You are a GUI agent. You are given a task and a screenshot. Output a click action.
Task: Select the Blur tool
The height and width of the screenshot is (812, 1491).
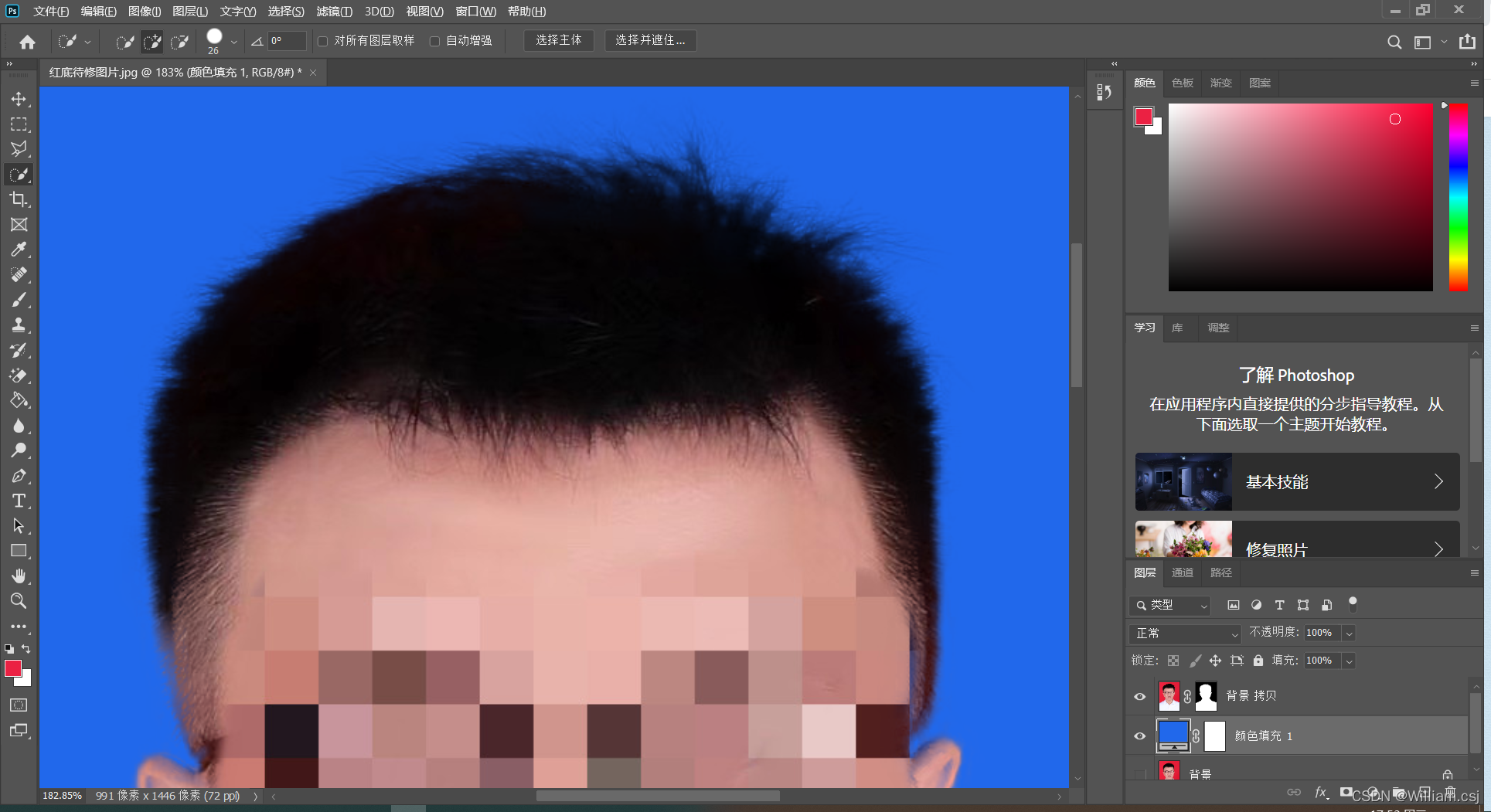(x=19, y=426)
